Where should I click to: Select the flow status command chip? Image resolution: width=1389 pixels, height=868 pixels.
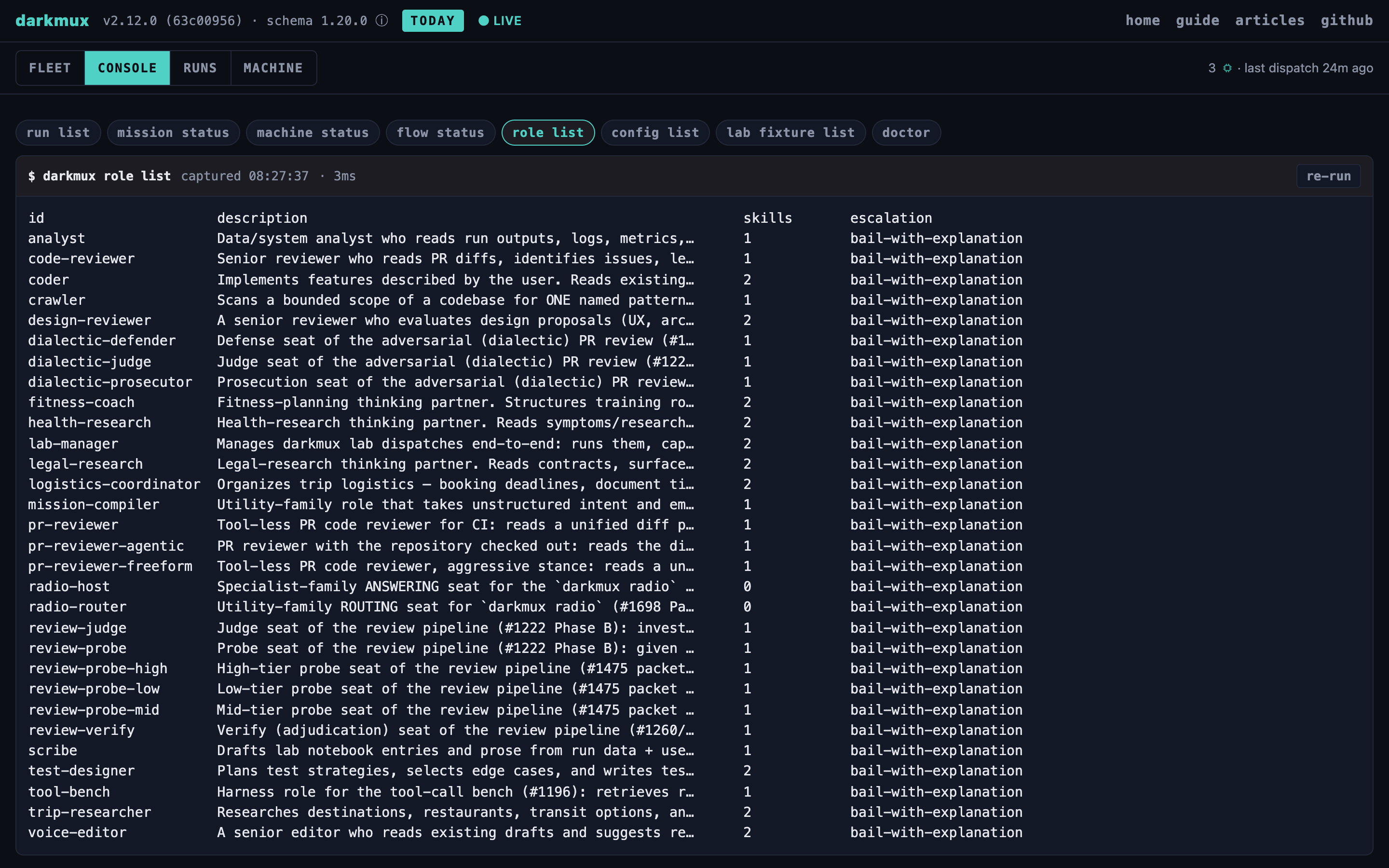440,133
